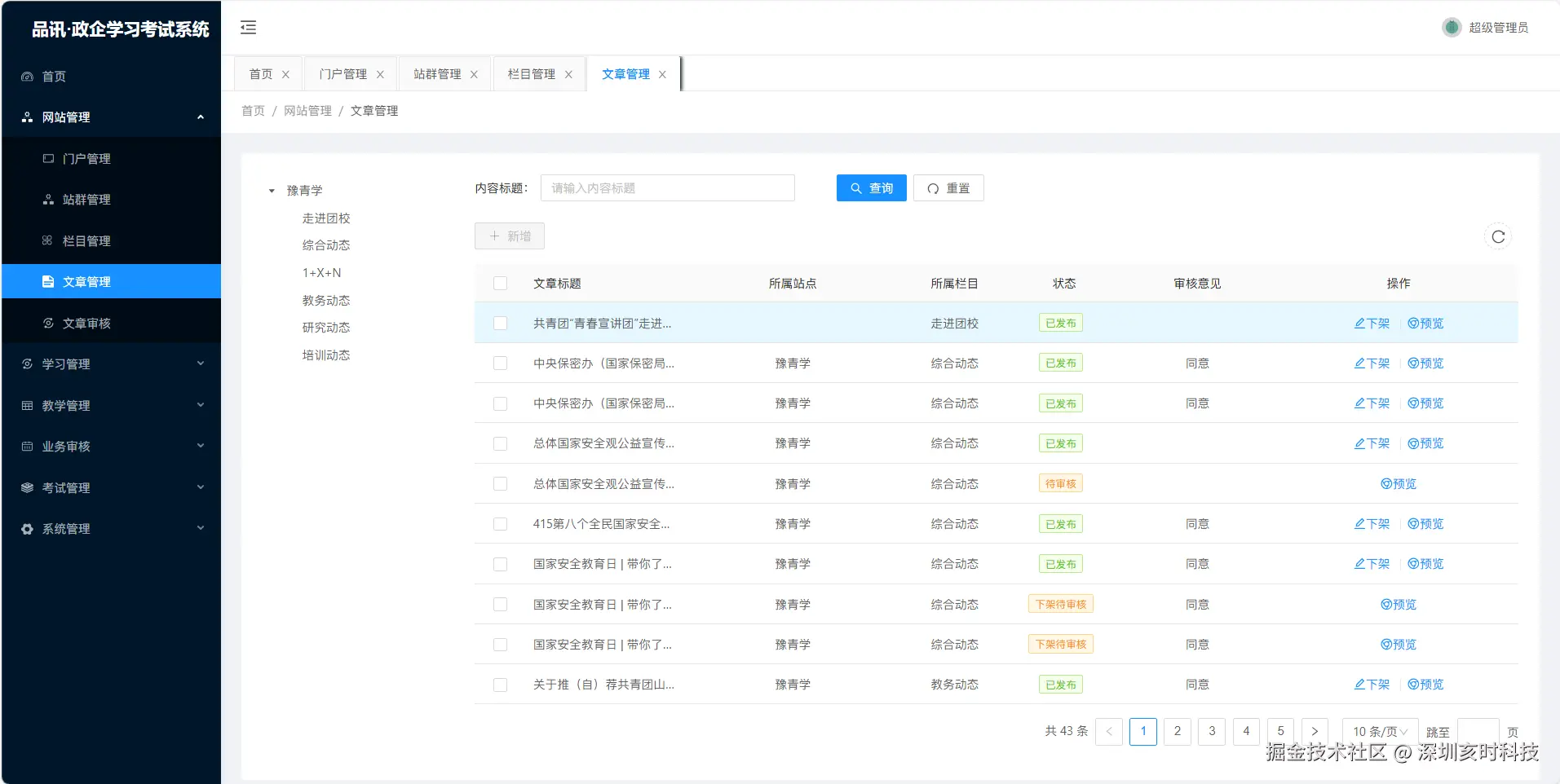Click the 内容标题 search input field
Viewport: 1560px width, 784px height.
(x=668, y=188)
